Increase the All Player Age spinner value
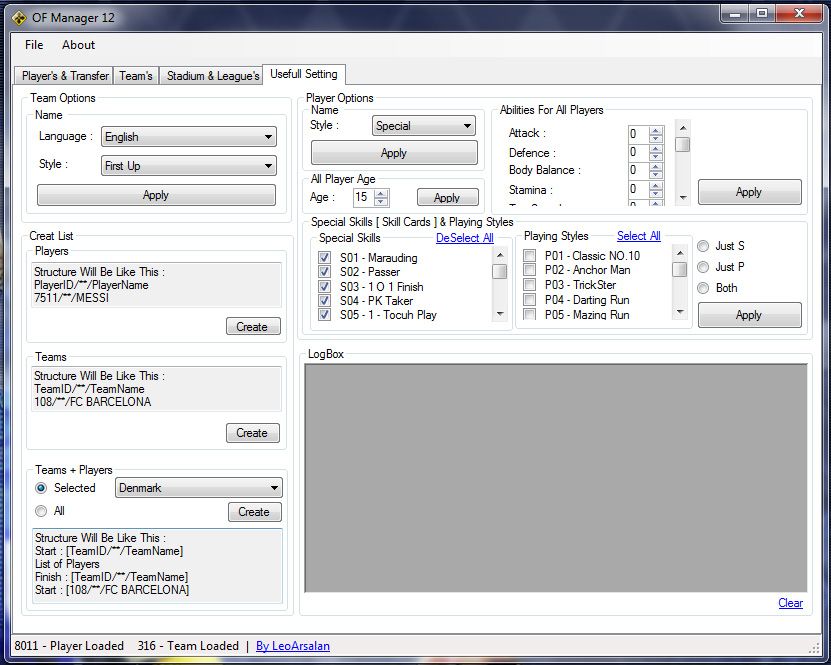The height and width of the screenshot is (665, 831). coord(382,193)
